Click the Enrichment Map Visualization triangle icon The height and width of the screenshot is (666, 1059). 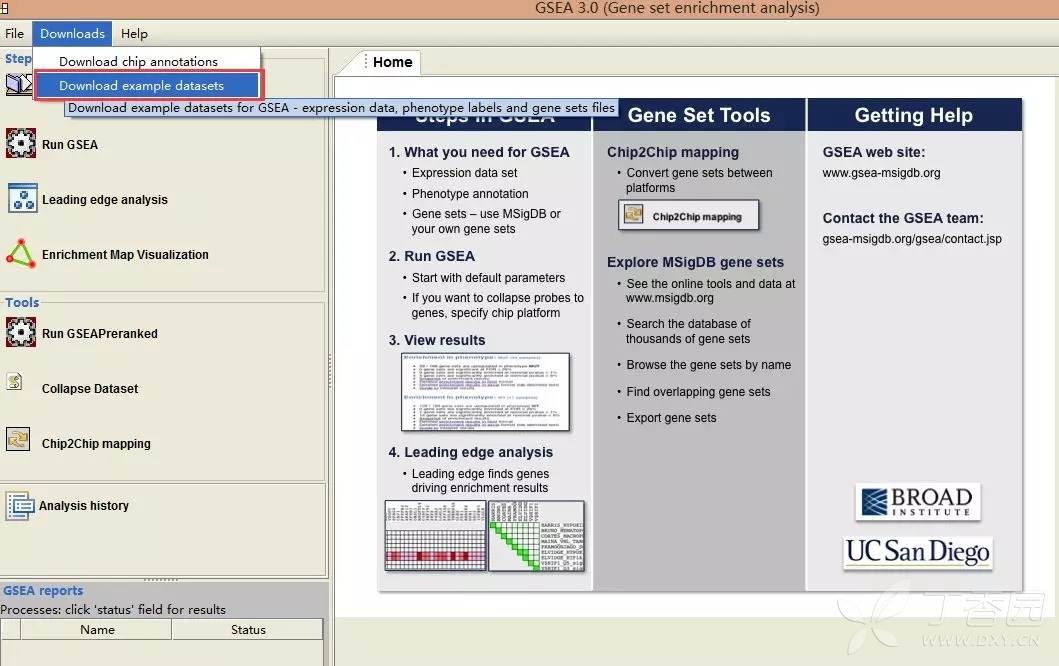pyautogui.click(x=21, y=254)
